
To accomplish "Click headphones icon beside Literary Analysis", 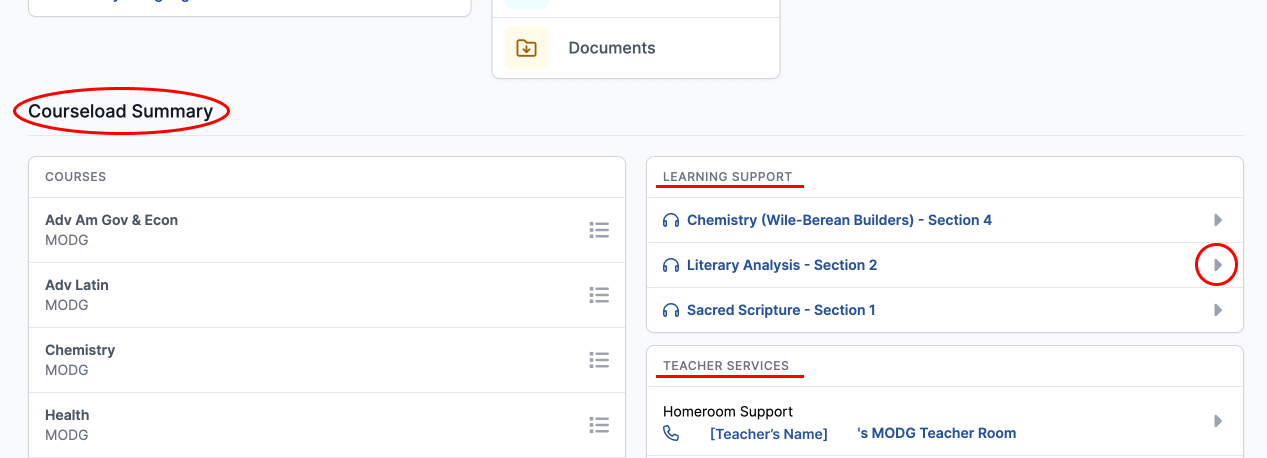I will (671, 265).
